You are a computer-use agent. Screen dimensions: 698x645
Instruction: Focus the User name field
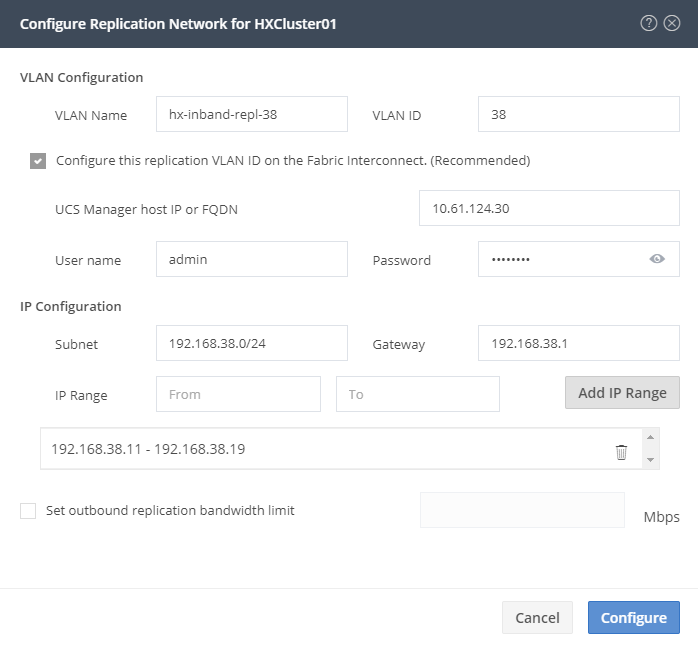[x=252, y=259]
